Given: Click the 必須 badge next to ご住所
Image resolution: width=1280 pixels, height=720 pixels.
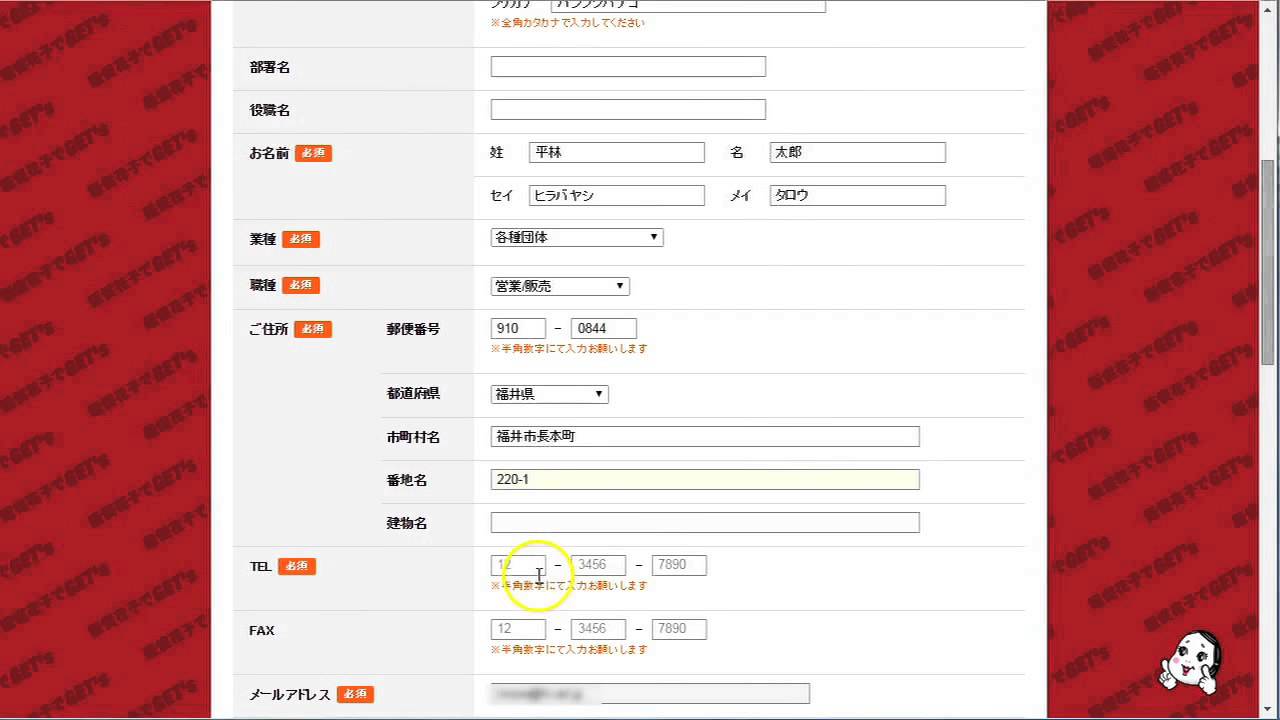Looking at the screenshot, I should pyautogui.click(x=313, y=329).
